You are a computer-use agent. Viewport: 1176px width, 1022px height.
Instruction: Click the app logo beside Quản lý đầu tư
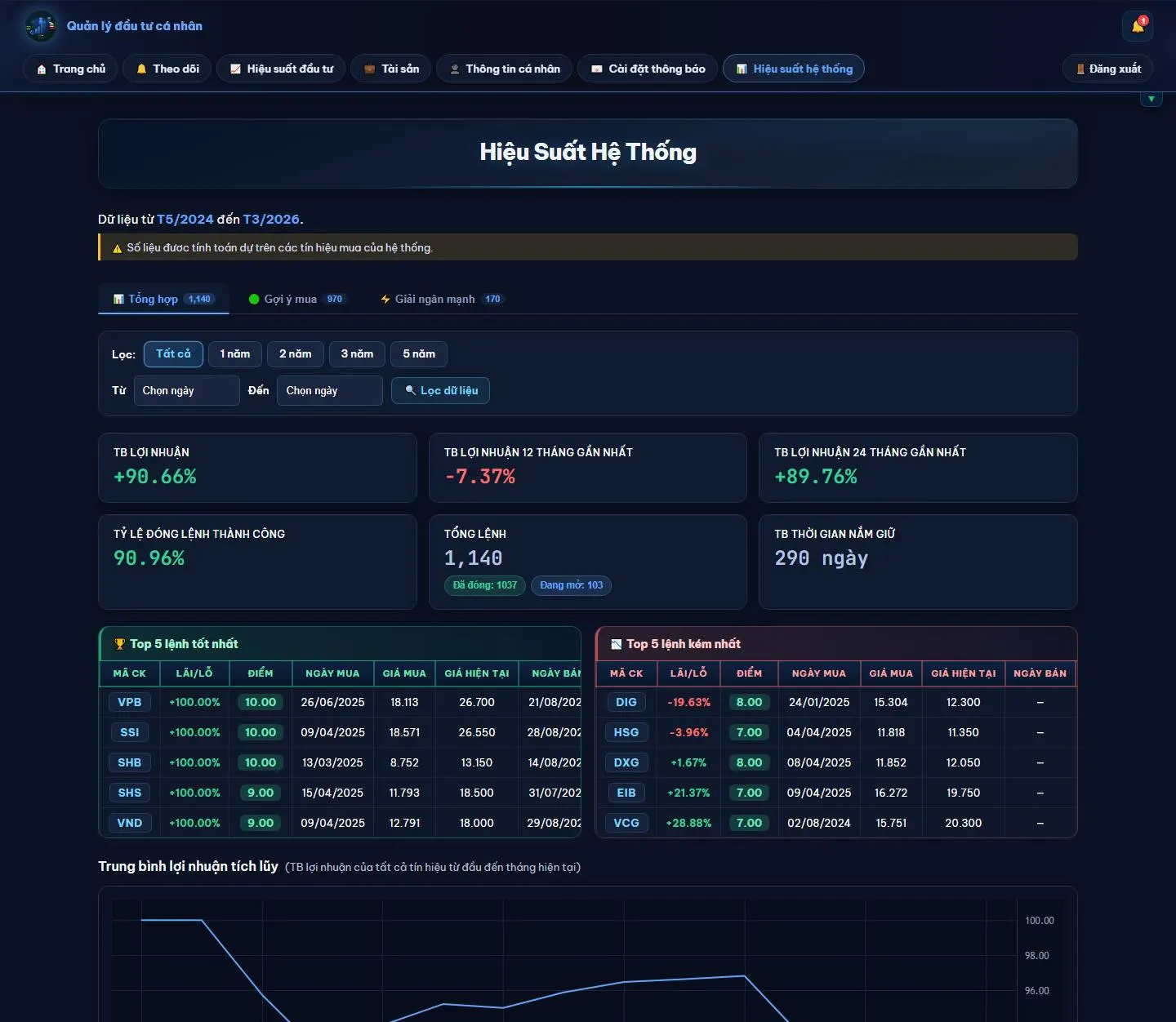40,26
